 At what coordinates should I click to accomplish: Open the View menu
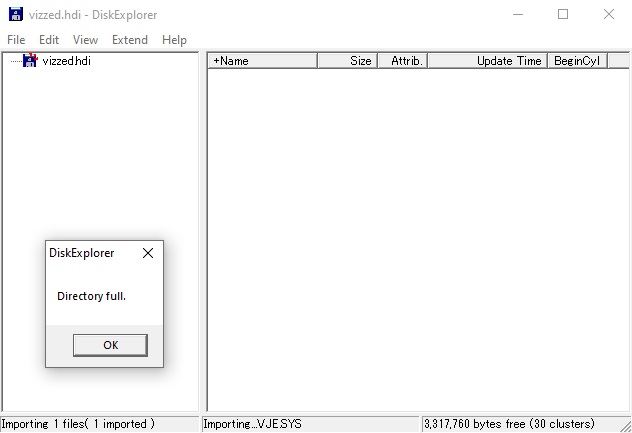[85, 40]
